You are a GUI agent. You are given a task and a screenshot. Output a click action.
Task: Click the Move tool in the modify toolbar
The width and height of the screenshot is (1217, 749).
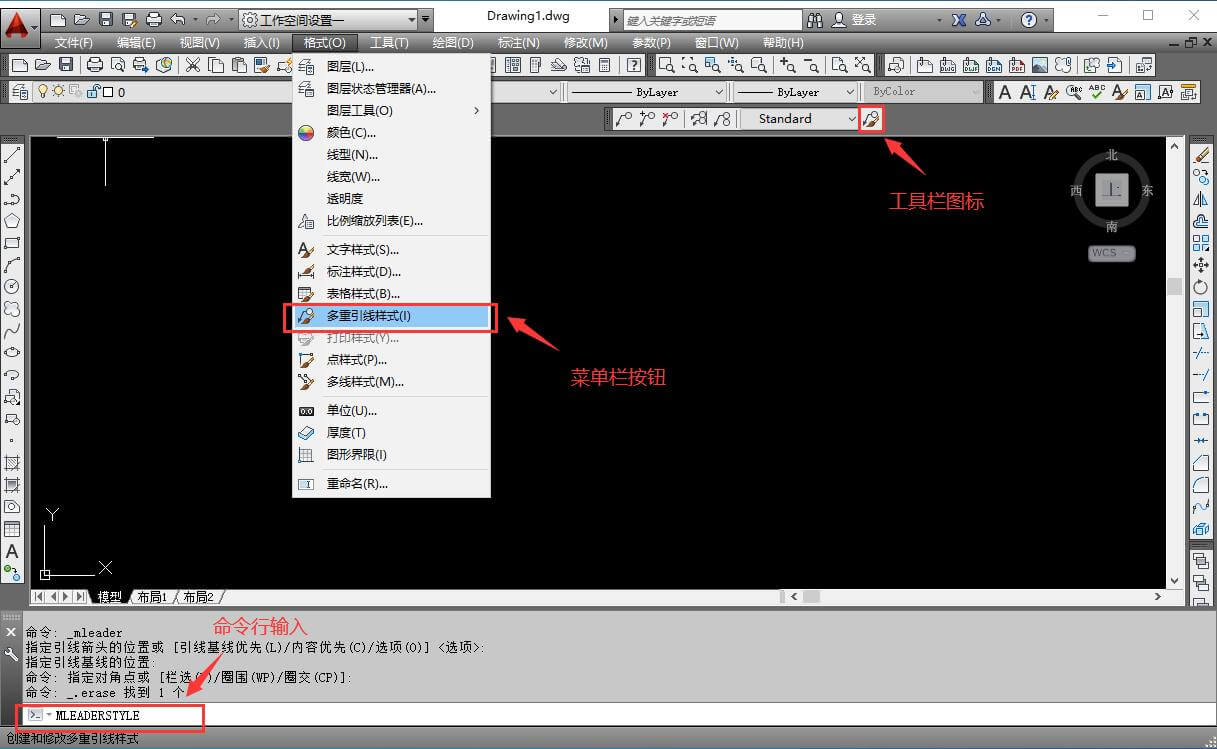click(x=1201, y=265)
